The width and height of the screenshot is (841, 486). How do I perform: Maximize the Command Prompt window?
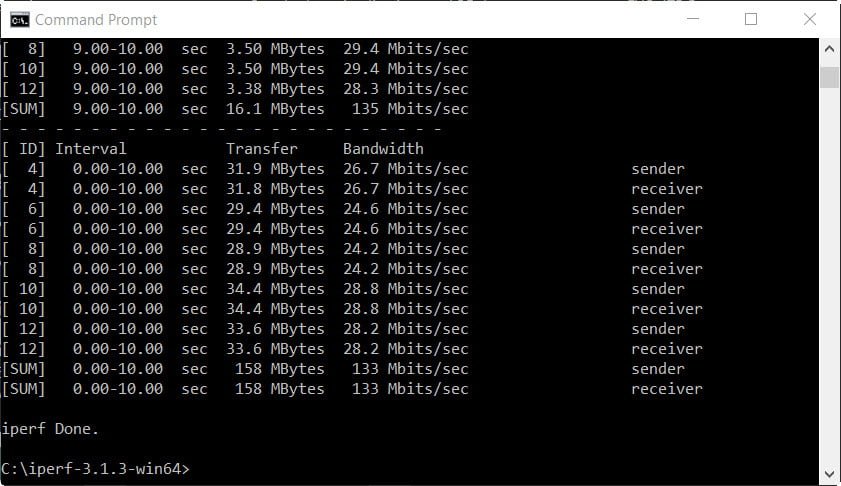coord(751,19)
